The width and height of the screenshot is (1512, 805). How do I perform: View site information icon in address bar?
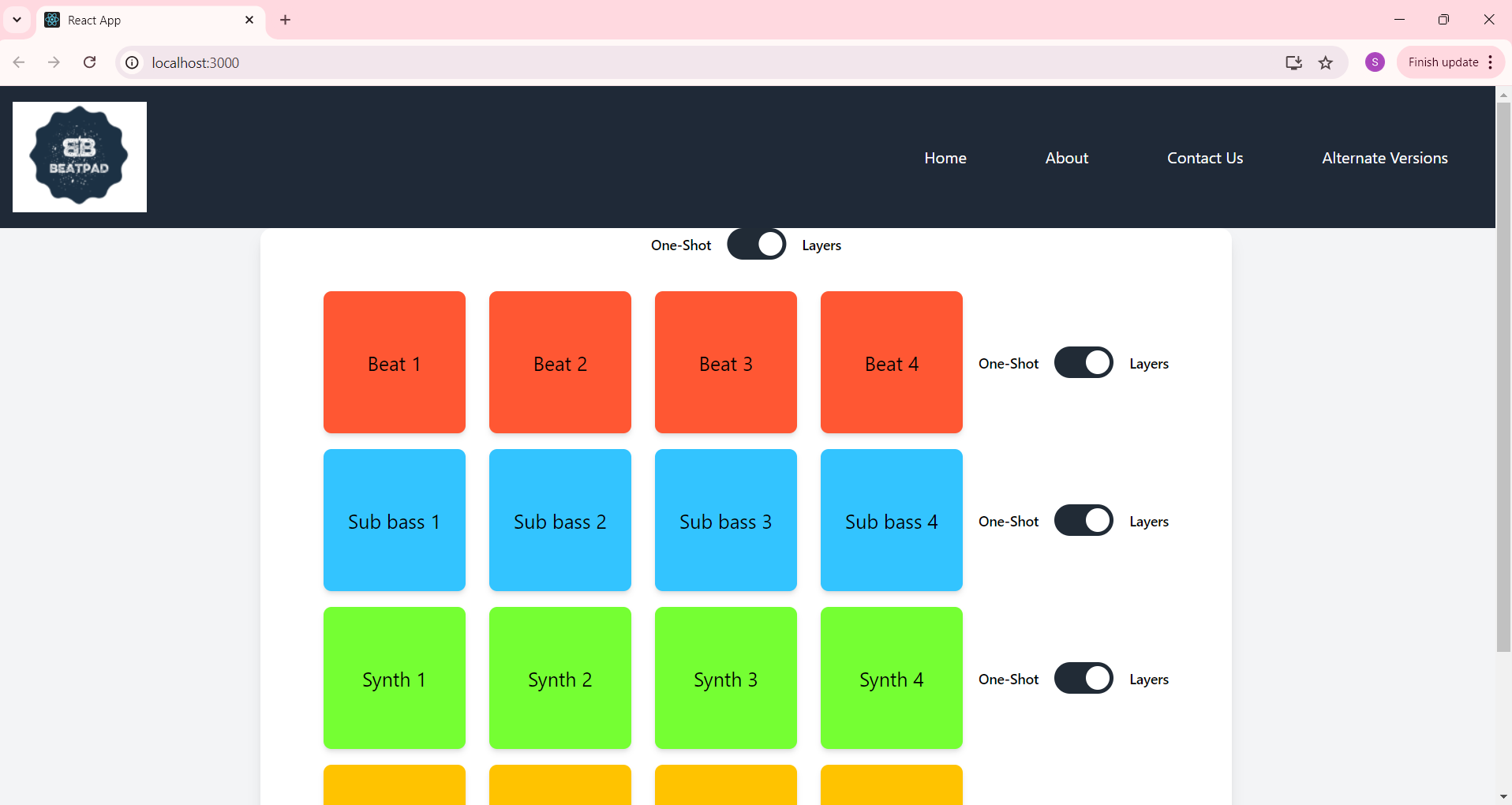pos(133,62)
